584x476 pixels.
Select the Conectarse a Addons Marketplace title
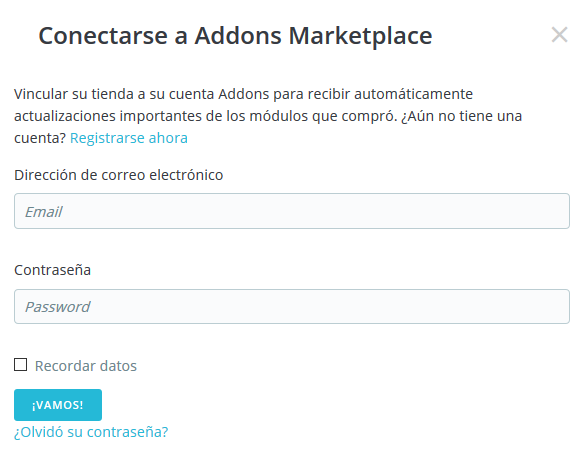click(x=235, y=36)
